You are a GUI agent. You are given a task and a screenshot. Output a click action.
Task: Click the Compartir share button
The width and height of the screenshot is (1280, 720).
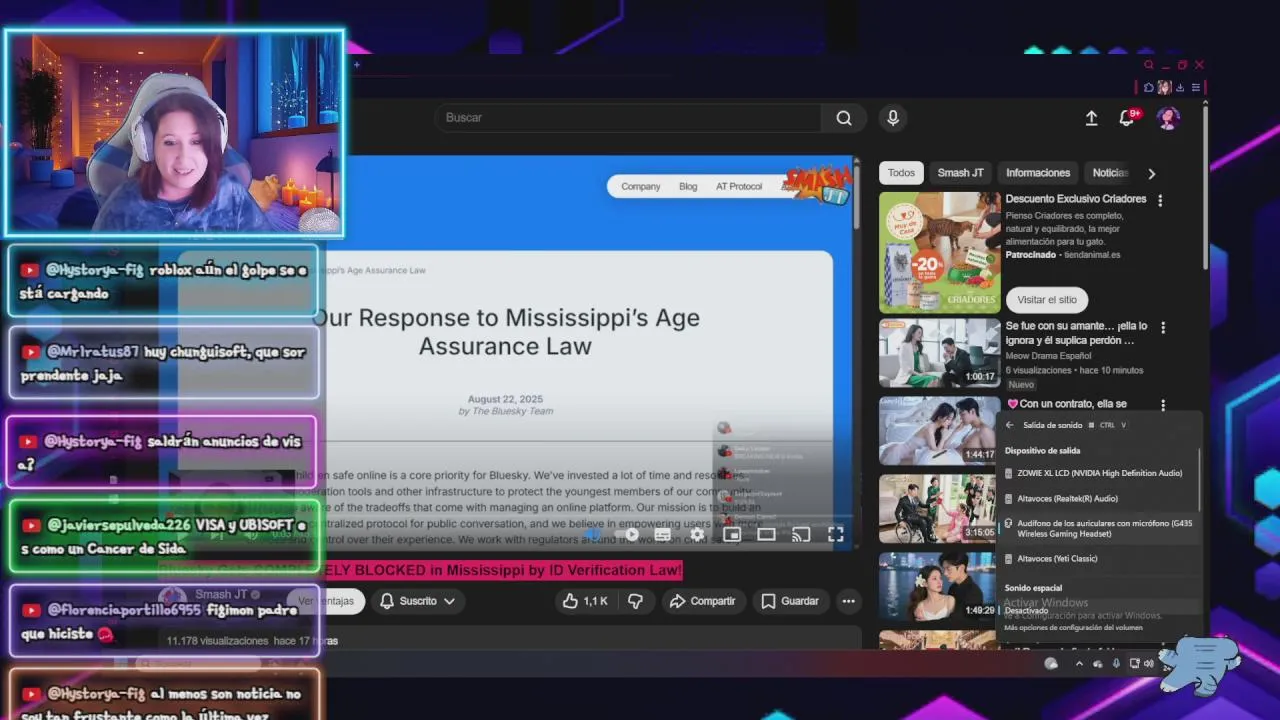pos(702,601)
